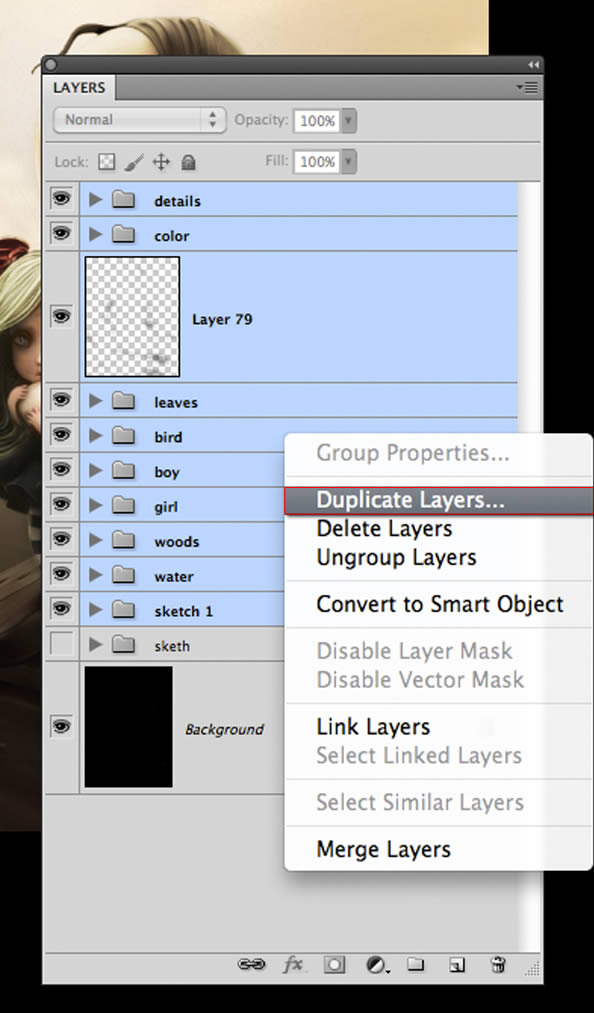Screen dimensions: 594x1013
Task: Click the Opacity value field
Action: 317,121
